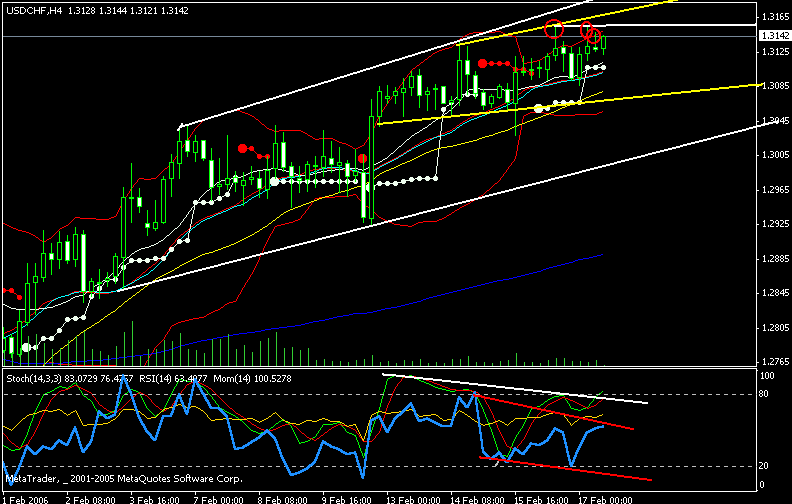Screen dimensions: 792x504
Task: Click the 1 Feb 2006 date label
Action: (26, 499)
